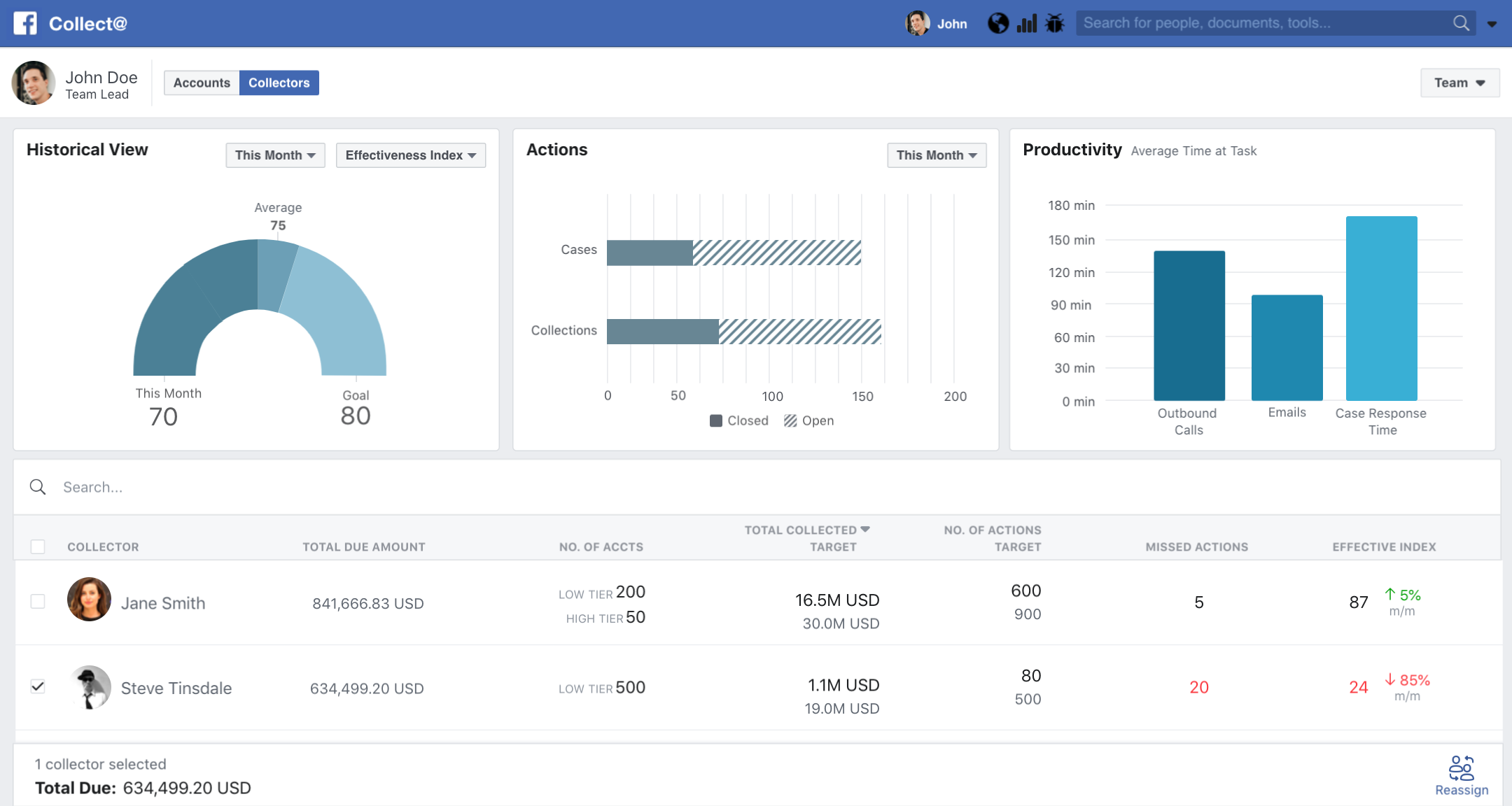The image size is (1512, 806).
Task: Switch to the Accounts tab
Action: click(x=202, y=83)
